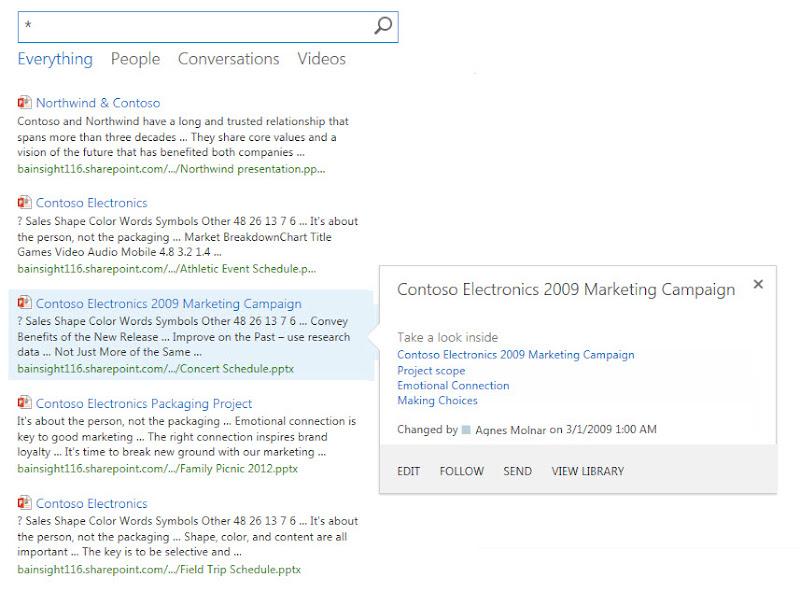Click EDIT in the preview panel
This screenshot has width=800, height=592.
409,471
